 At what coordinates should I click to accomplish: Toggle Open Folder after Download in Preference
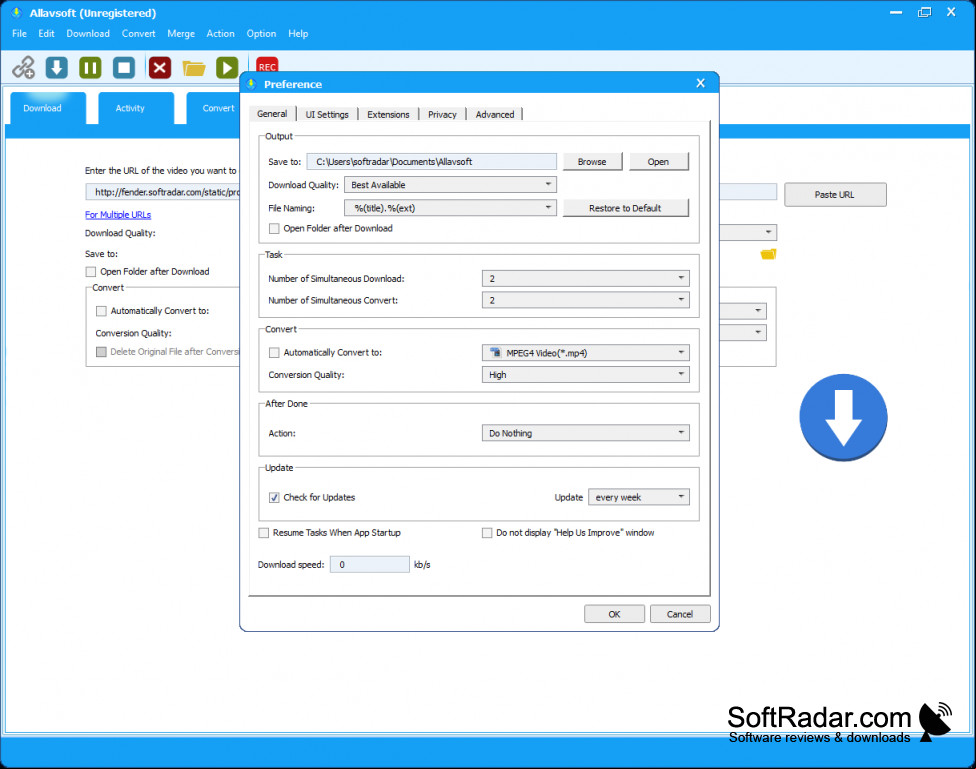[274, 229]
